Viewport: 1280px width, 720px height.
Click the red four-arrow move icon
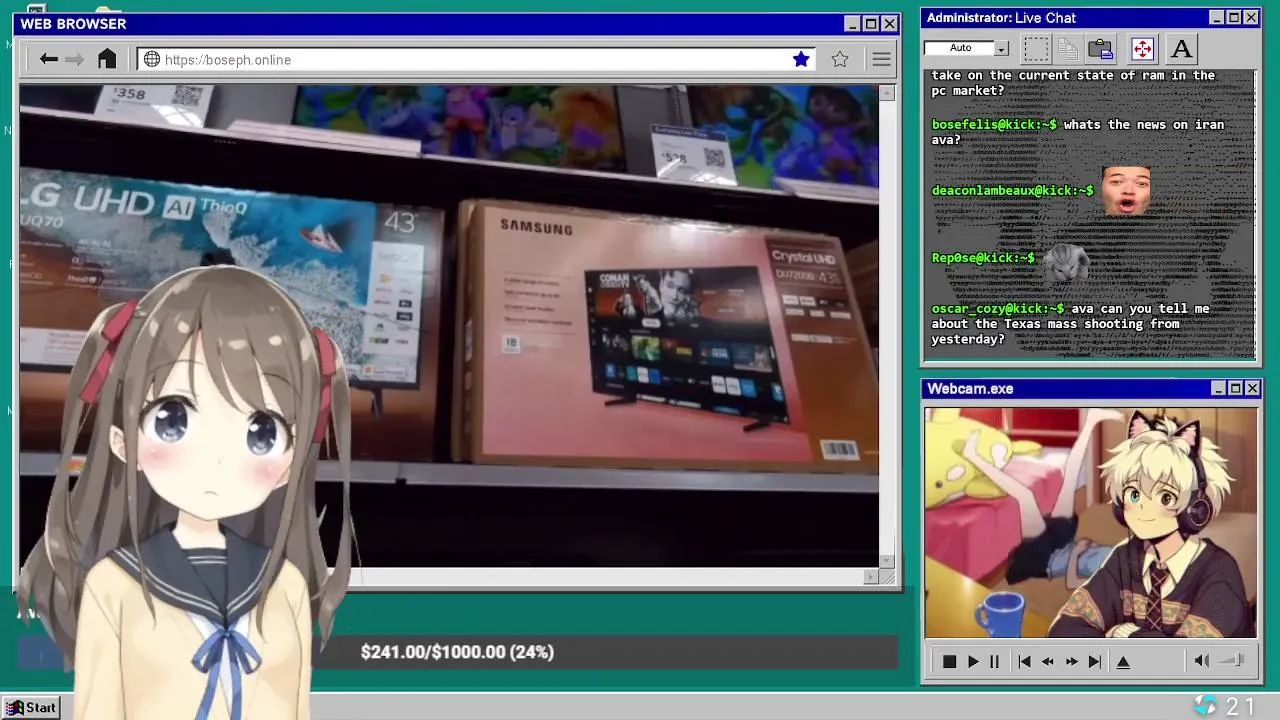(1142, 48)
